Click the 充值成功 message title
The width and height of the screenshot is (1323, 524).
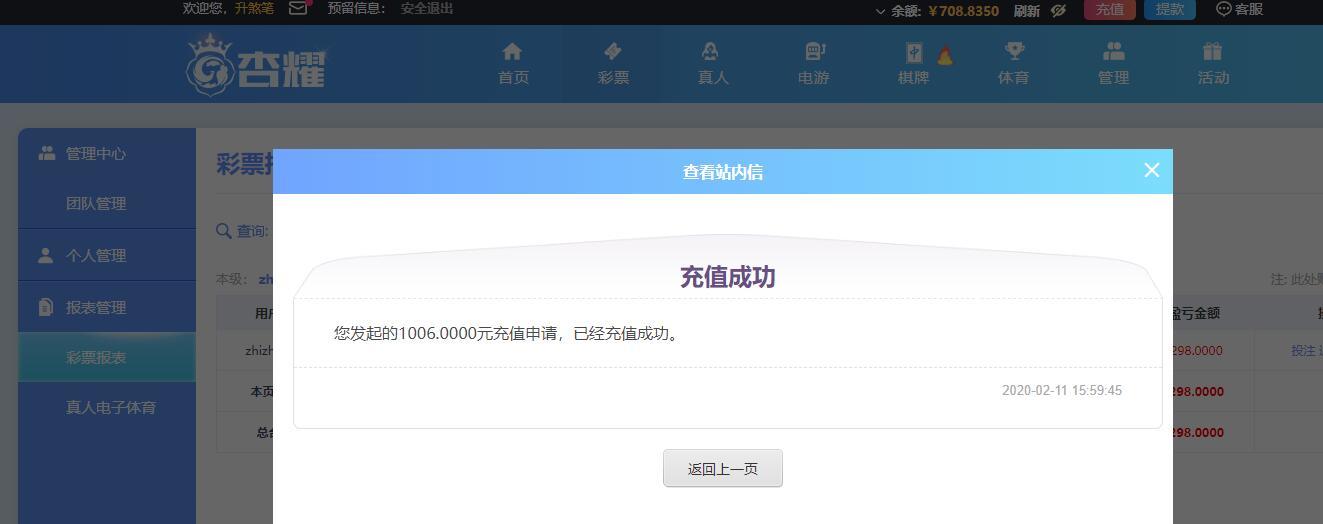[x=728, y=277]
